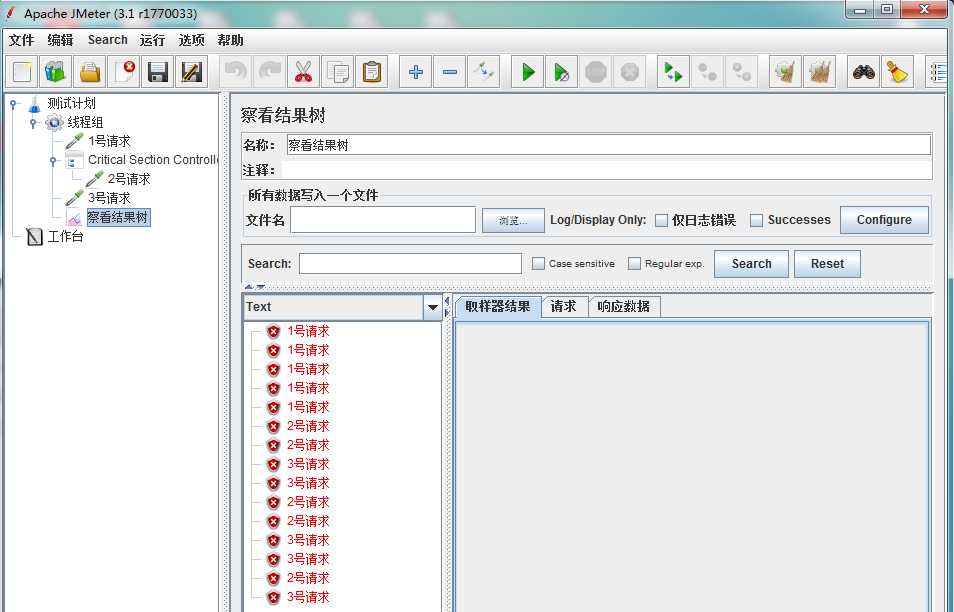Open the 帮助 menu

coord(231,40)
